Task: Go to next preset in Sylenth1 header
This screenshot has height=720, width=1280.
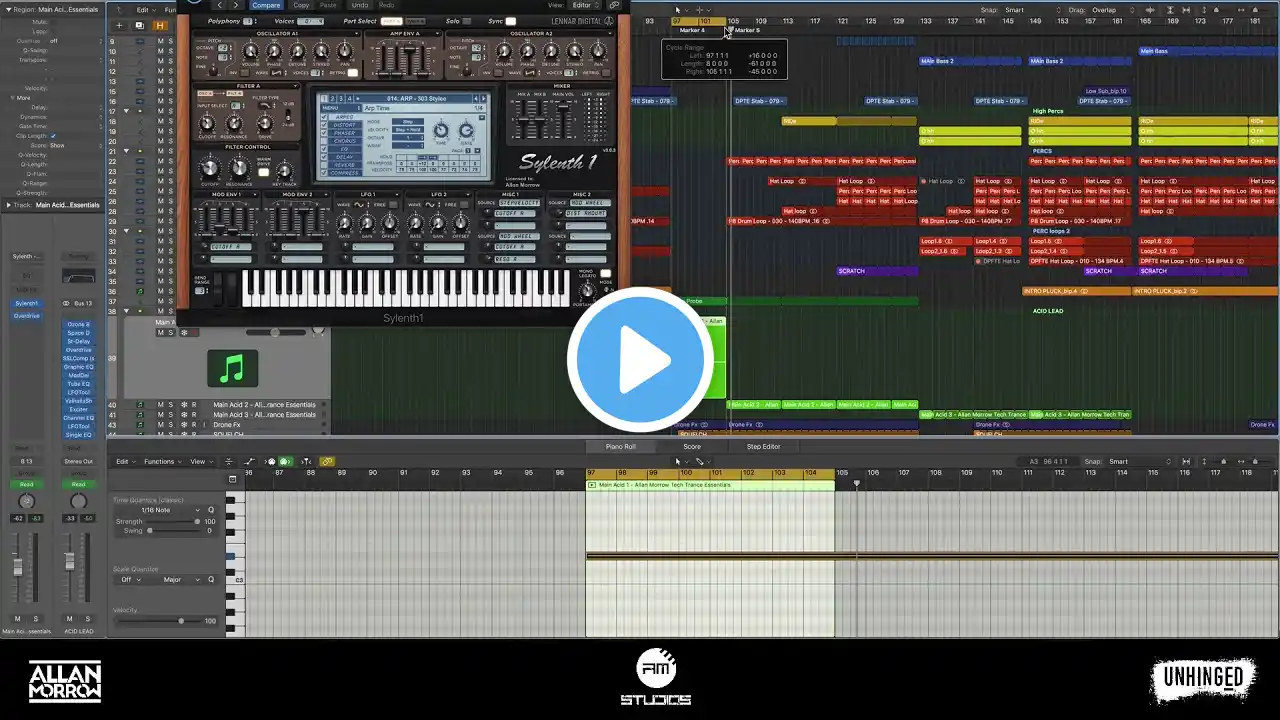Action: pyautogui.click(x=236, y=5)
